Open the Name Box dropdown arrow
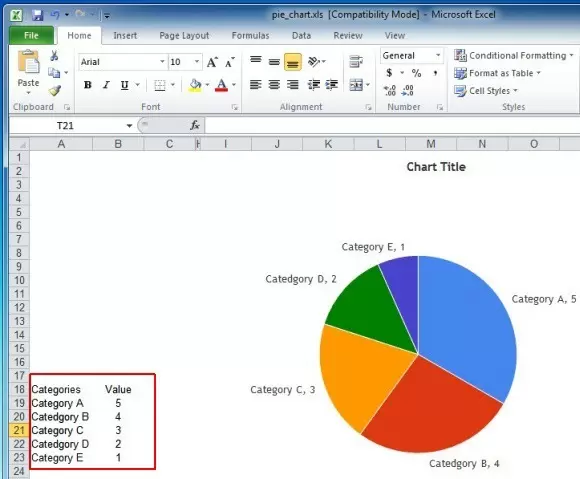The height and width of the screenshot is (479, 580). coord(129,126)
